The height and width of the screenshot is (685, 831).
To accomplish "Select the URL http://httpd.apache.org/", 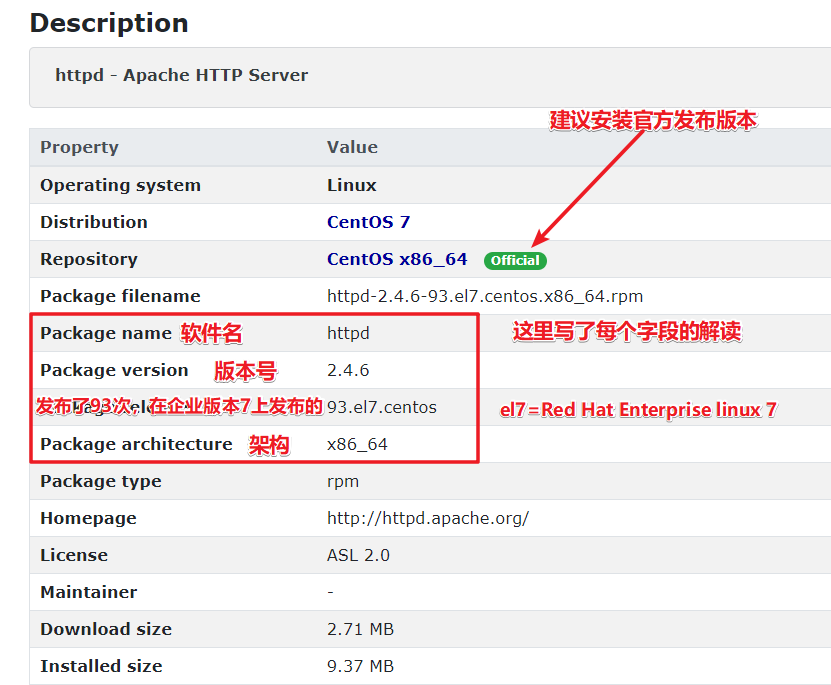I will click(x=428, y=518).
